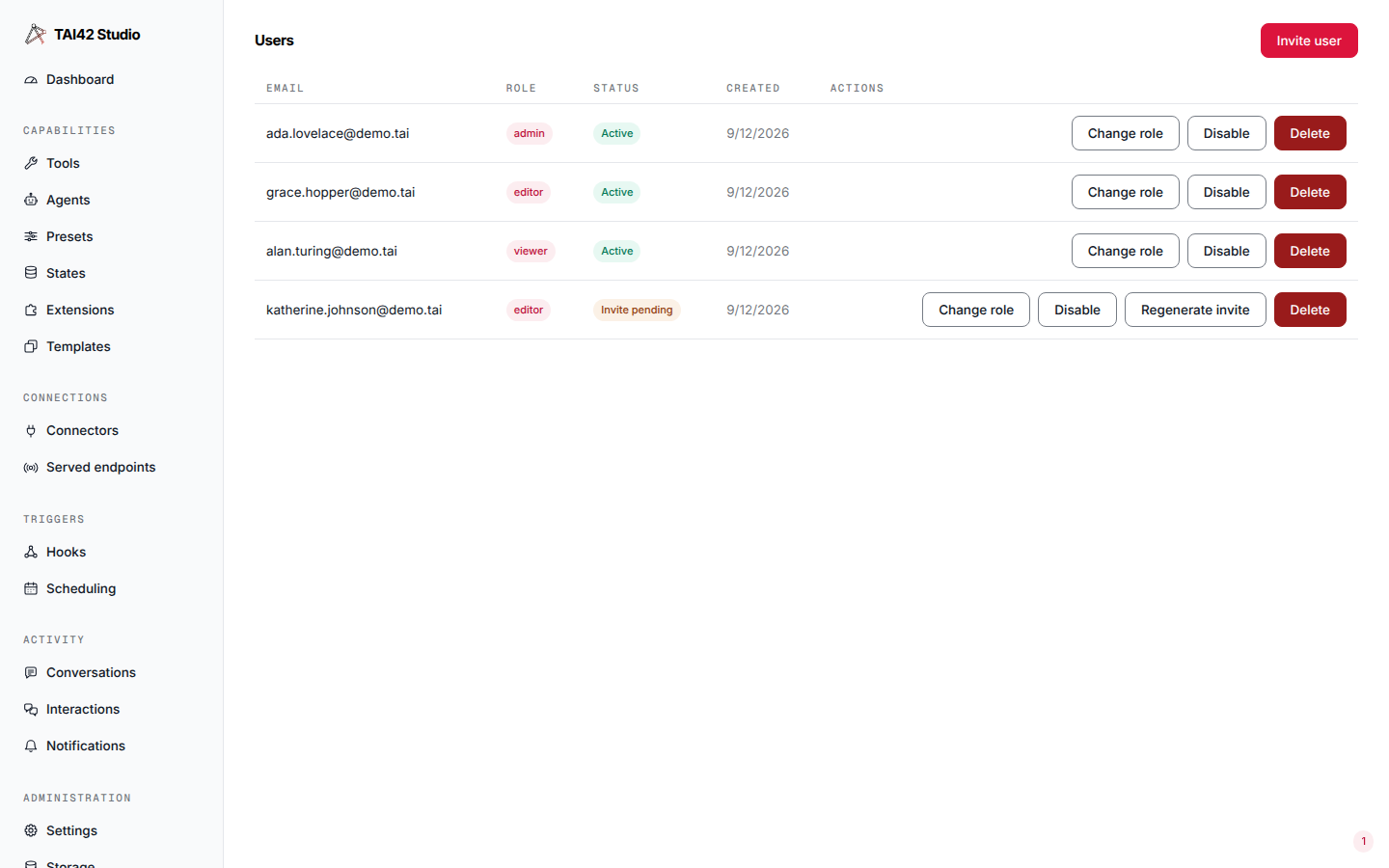Click the ada.lovelace@demo.tai email
The height and width of the screenshot is (868, 1389).
(338, 133)
